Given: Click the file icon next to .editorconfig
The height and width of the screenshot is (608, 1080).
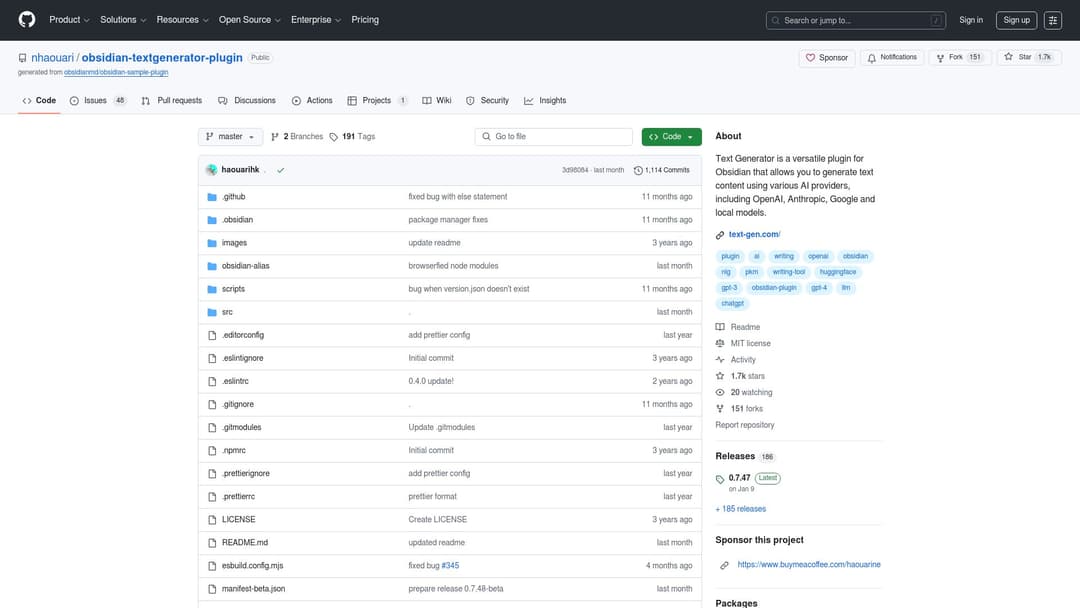Looking at the screenshot, I should [x=212, y=335].
